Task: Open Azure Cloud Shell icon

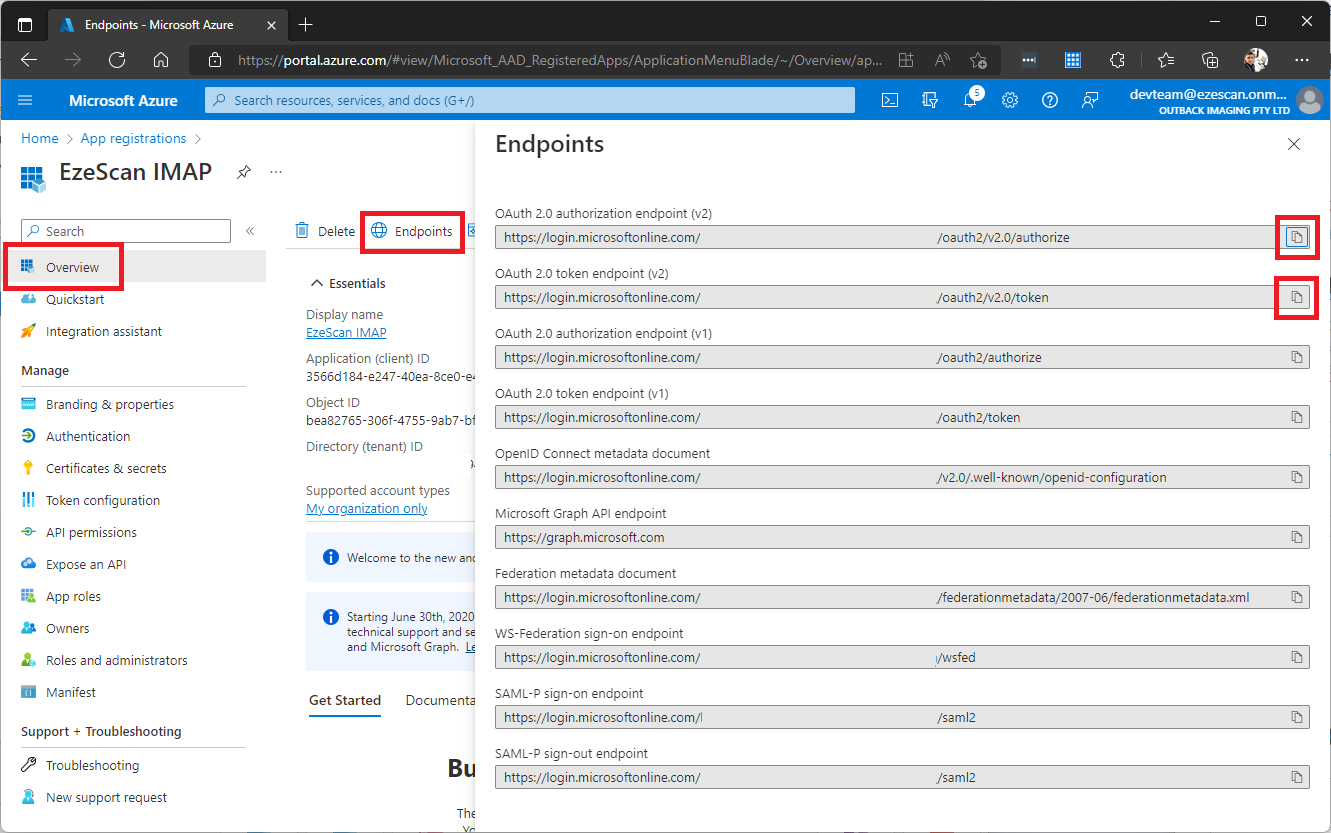Action: coord(889,100)
